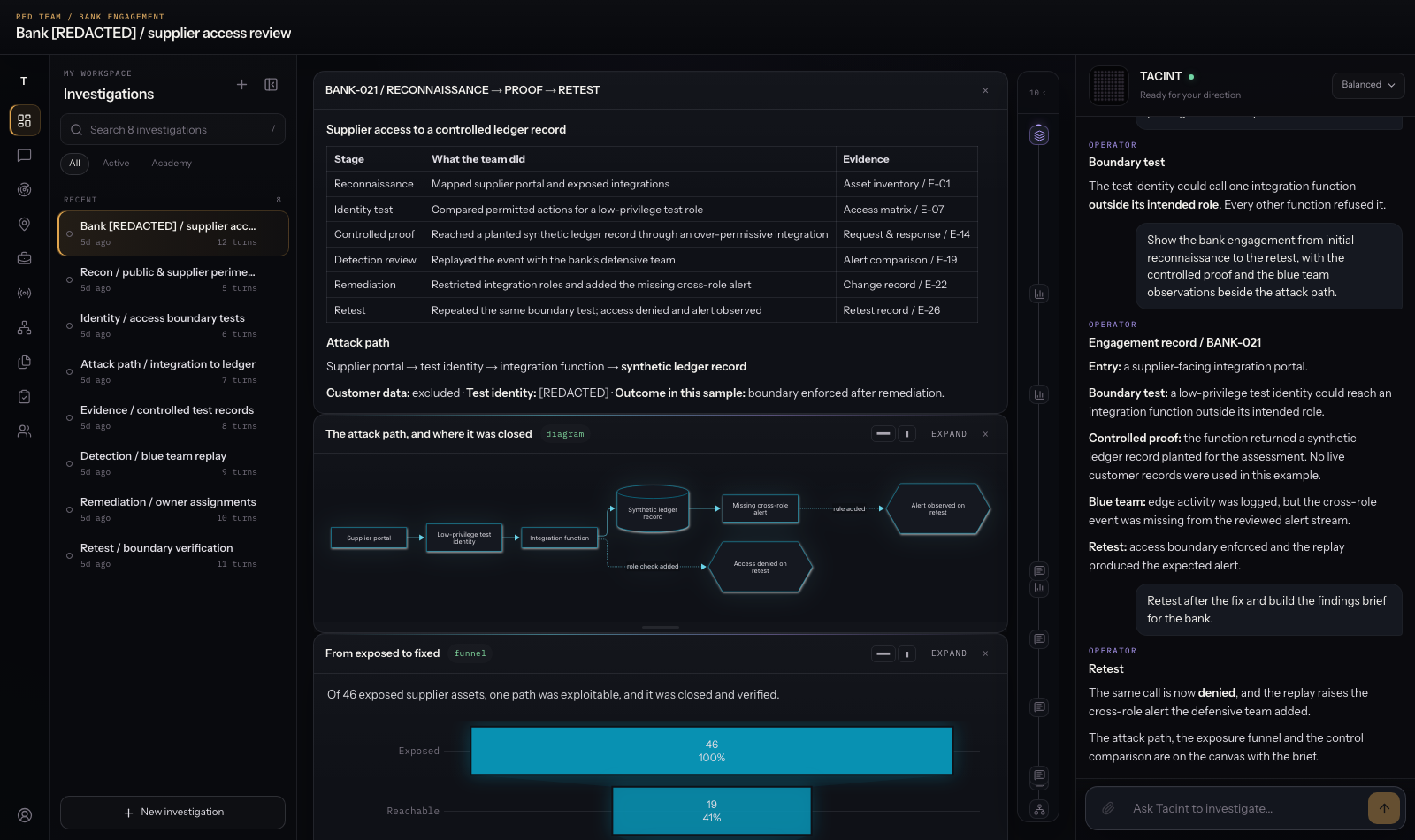Click the T workspace logo at sidebar top
This screenshot has height=840, width=1415.
(24, 80)
